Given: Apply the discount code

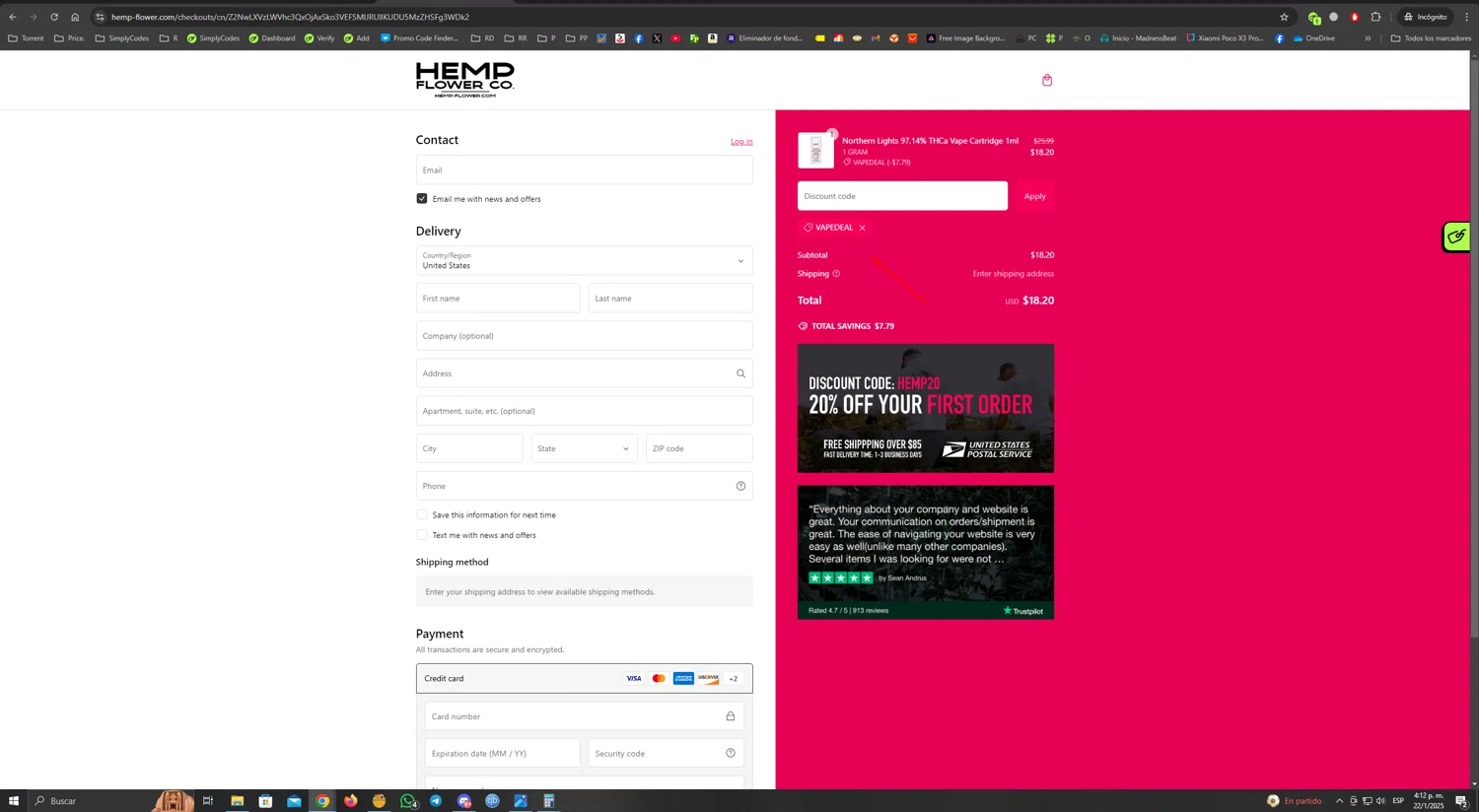Looking at the screenshot, I should (x=1034, y=196).
